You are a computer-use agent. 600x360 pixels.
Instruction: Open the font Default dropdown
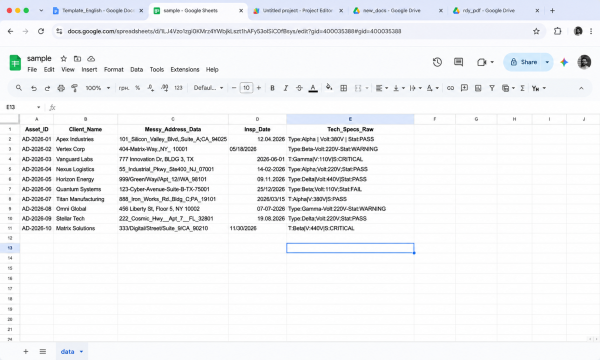point(208,88)
